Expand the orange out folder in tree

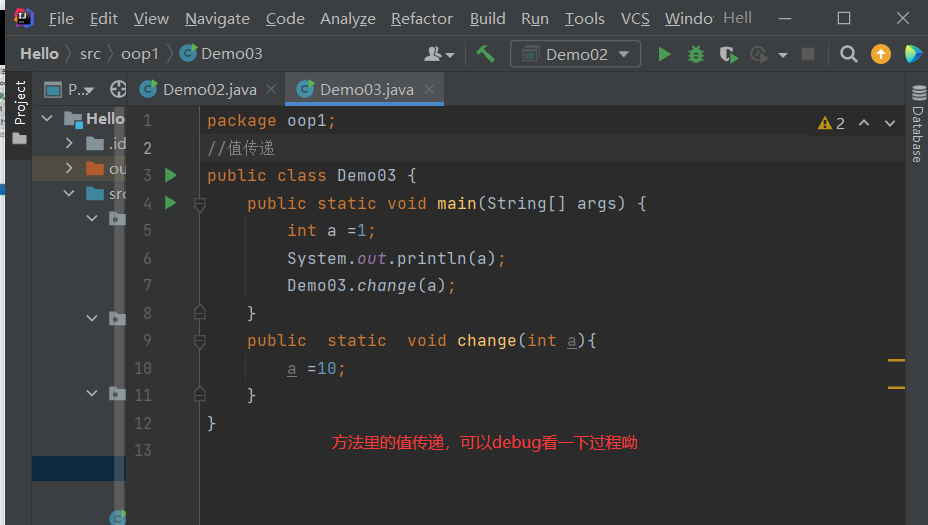point(69,168)
